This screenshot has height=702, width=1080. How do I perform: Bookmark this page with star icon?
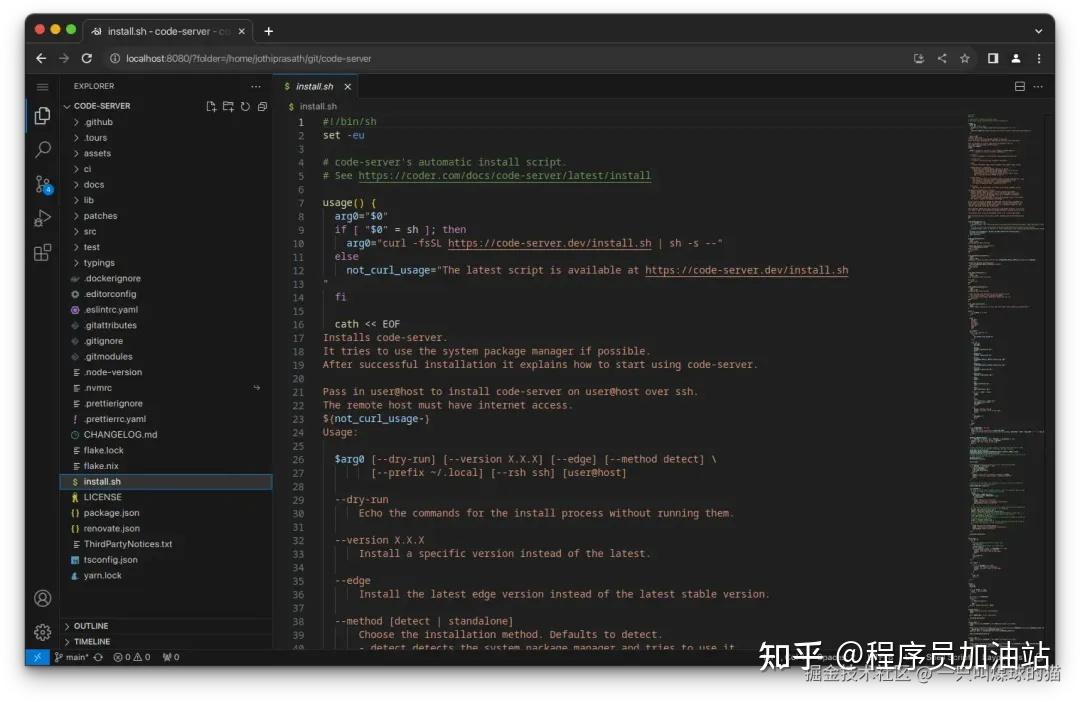965,58
